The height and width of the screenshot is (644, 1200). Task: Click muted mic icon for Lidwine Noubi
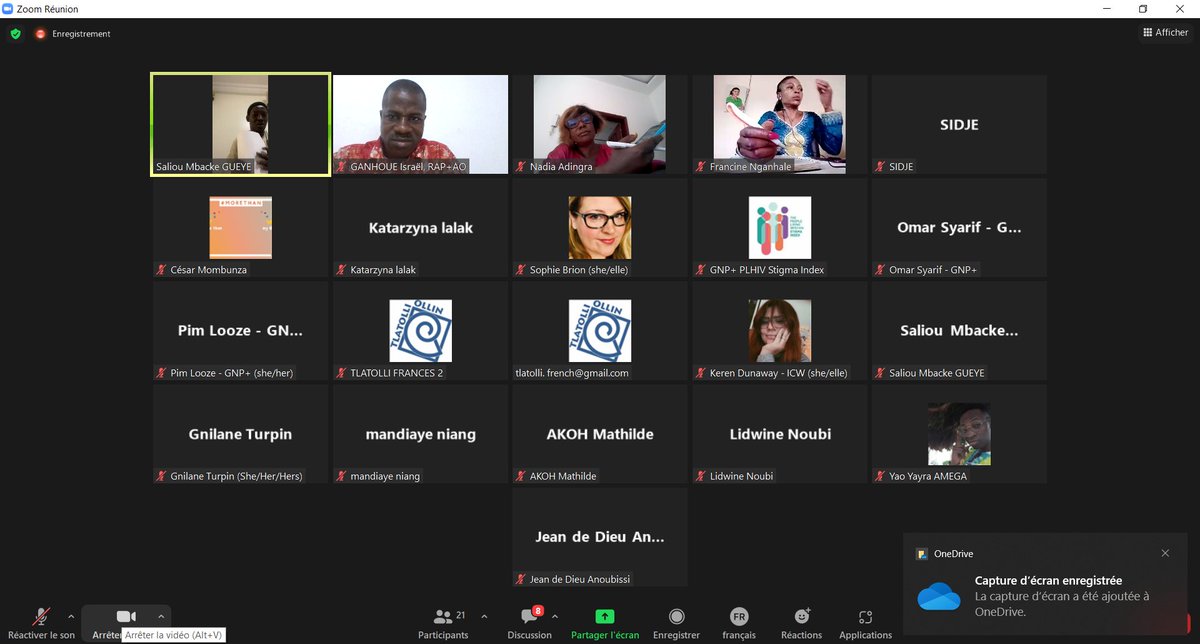click(701, 476)
